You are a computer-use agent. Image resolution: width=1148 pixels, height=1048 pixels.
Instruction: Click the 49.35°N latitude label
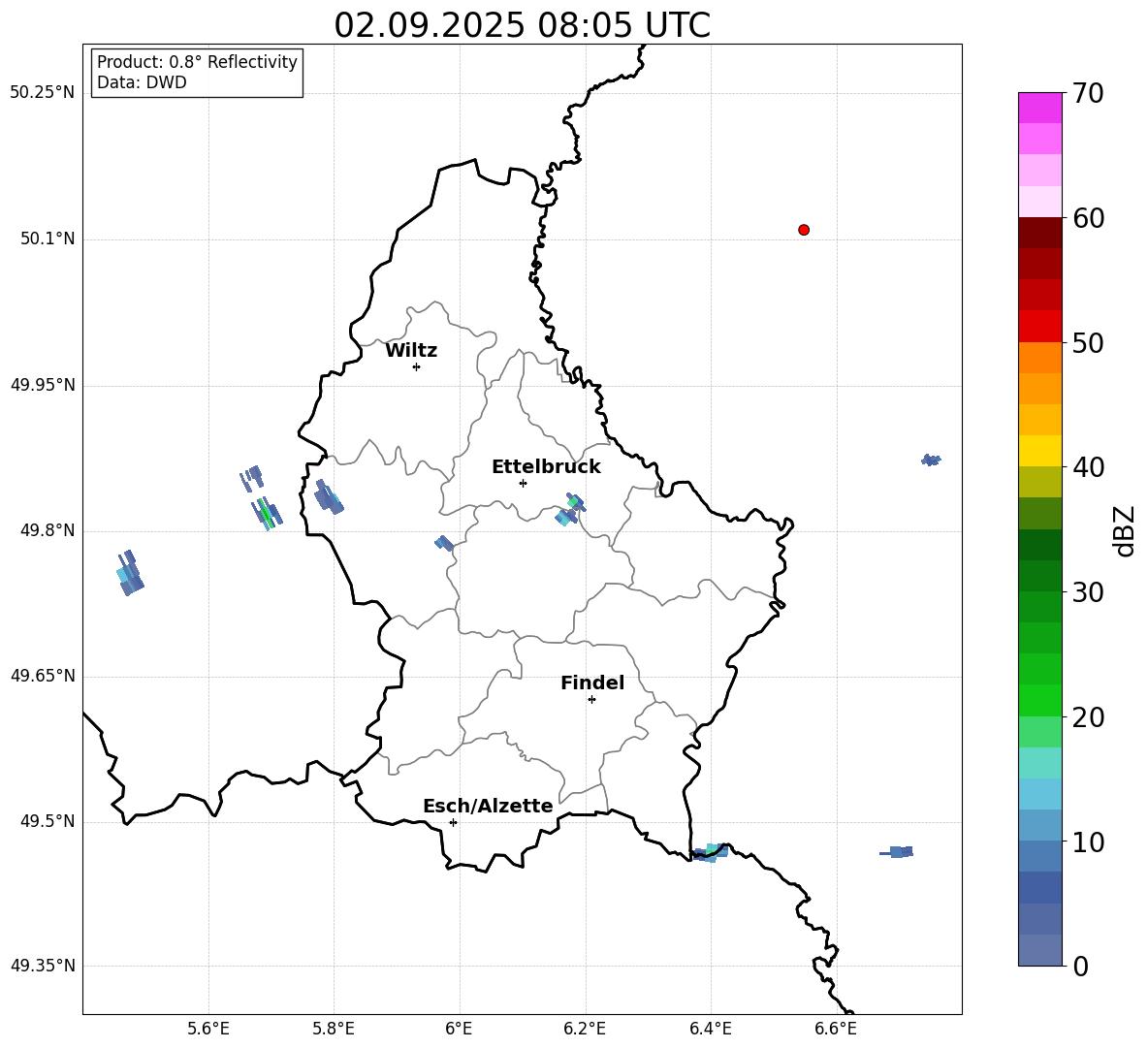coord(43,966)
